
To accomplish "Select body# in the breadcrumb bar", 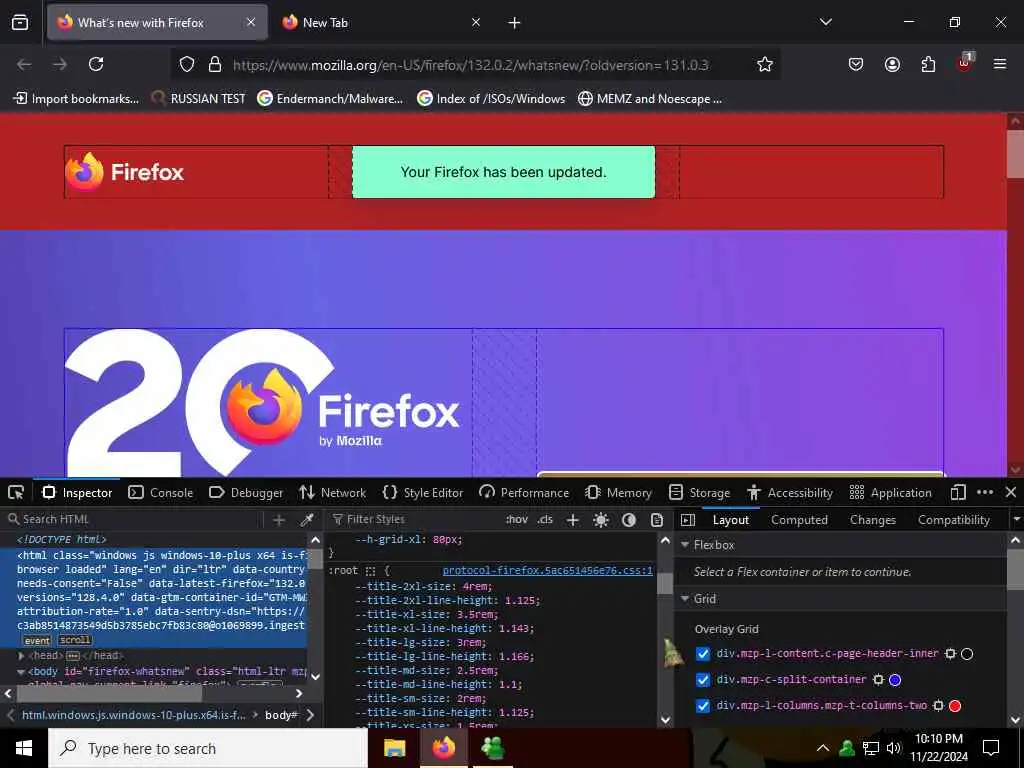I will pos(281,715).
